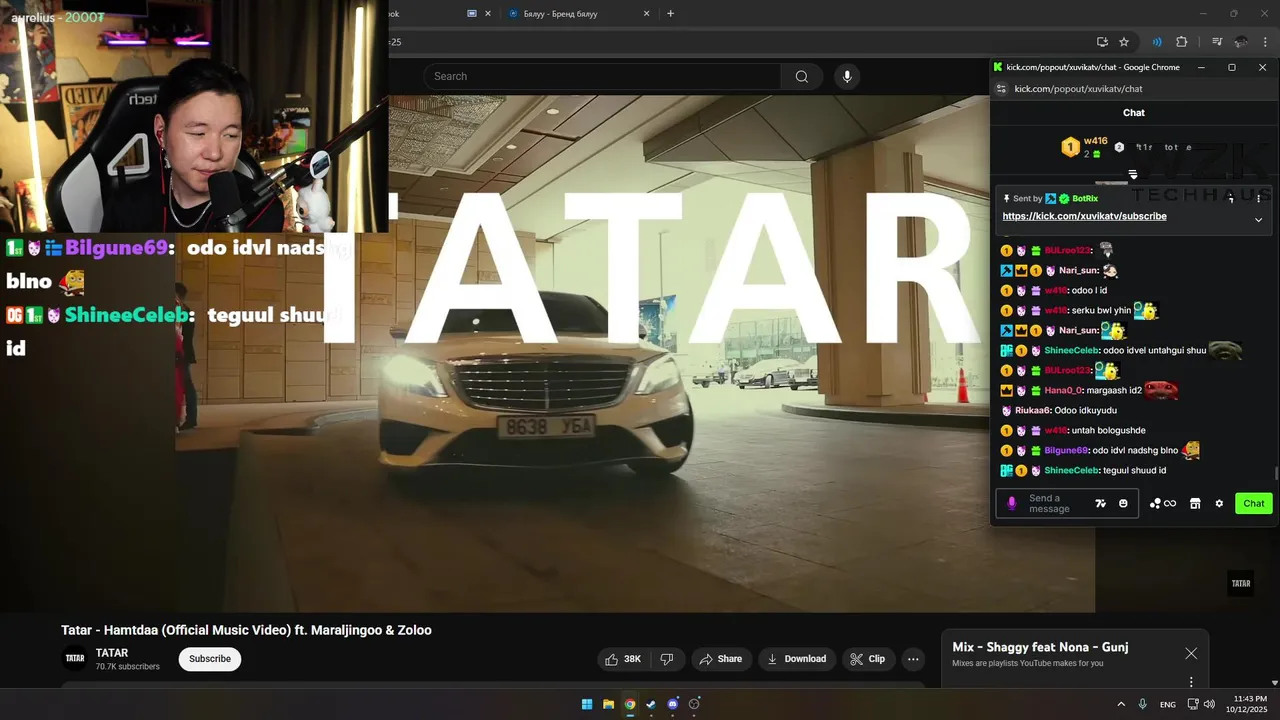Open Kick chat settings gear
This screenshot has height=720, width=1280.
point(1219,503)
